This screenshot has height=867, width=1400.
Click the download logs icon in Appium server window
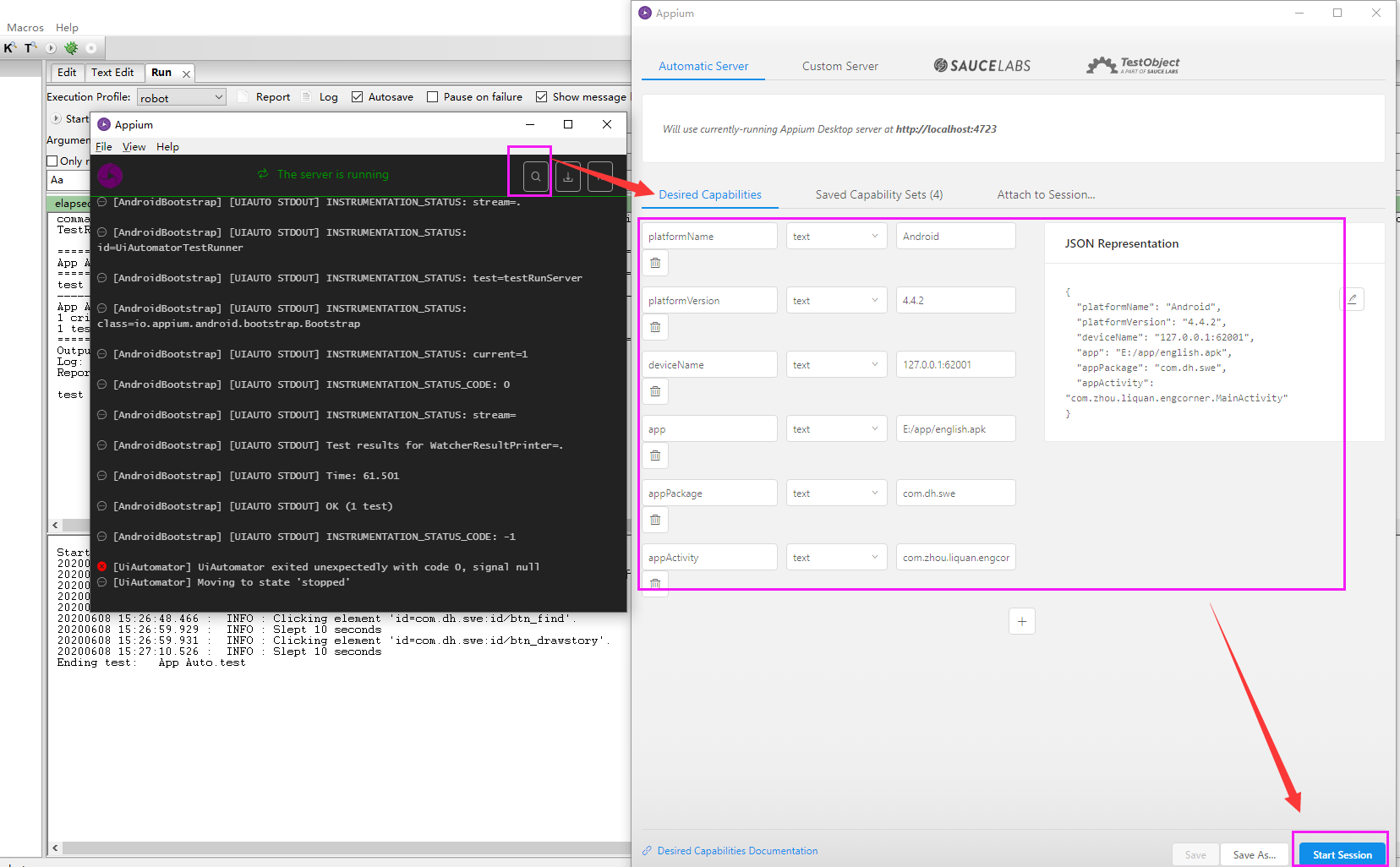pos(567,176)
